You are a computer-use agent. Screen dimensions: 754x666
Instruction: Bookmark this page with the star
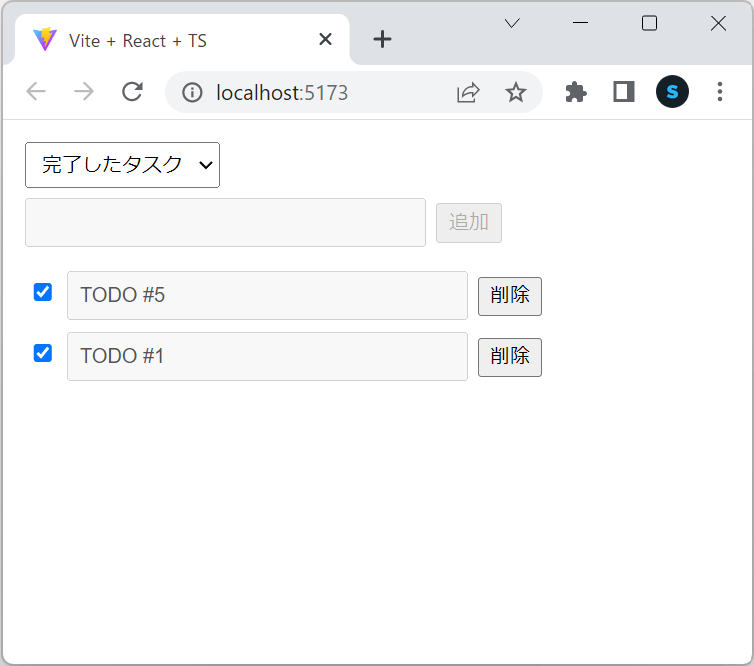pyautogui.click(x=515, y=92)
